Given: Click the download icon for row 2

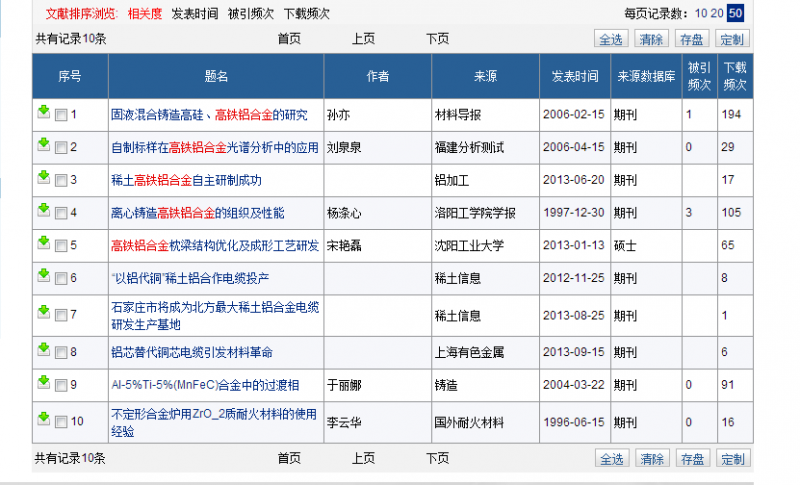Looking at the screenshot, I should coord(44,144).
